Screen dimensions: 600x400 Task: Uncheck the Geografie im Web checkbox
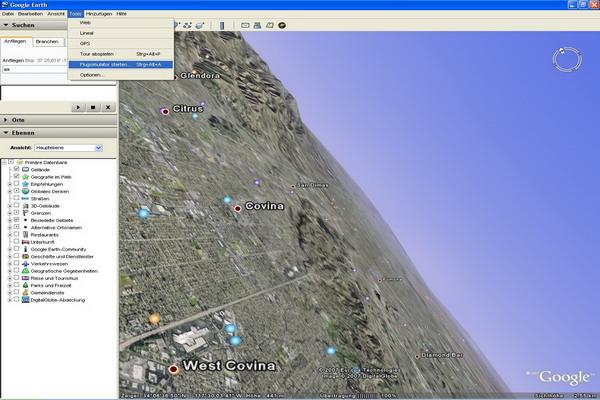16,176
